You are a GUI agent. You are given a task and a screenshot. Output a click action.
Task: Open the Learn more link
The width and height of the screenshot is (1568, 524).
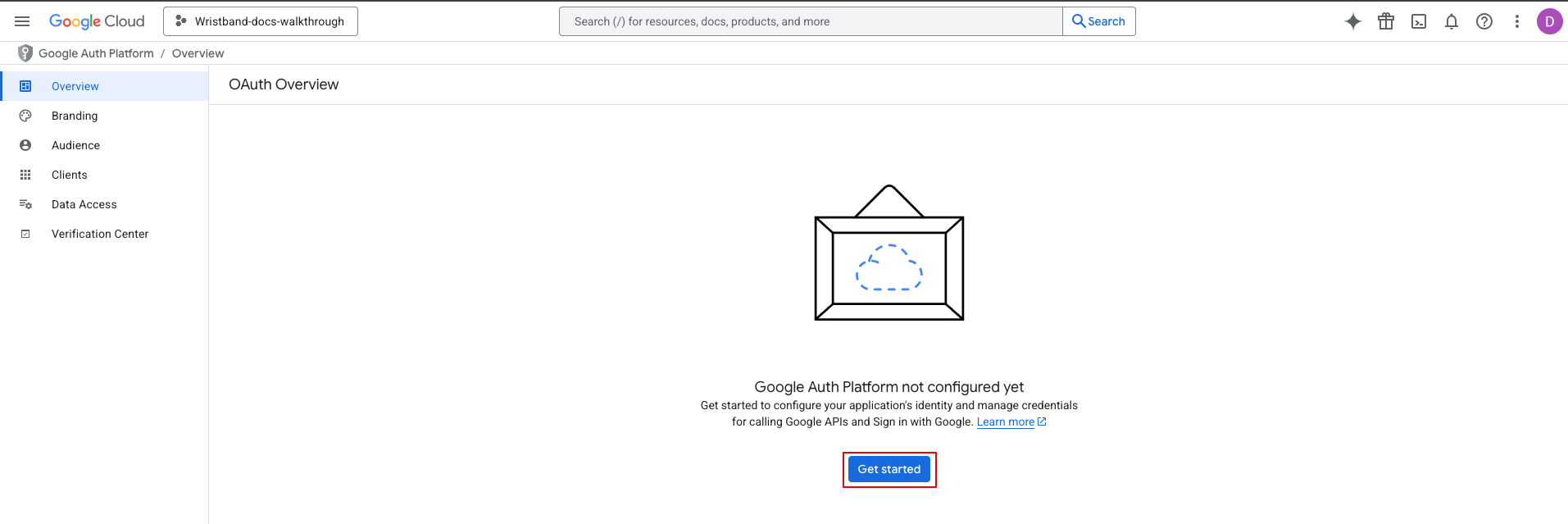tap(1011, 422)
